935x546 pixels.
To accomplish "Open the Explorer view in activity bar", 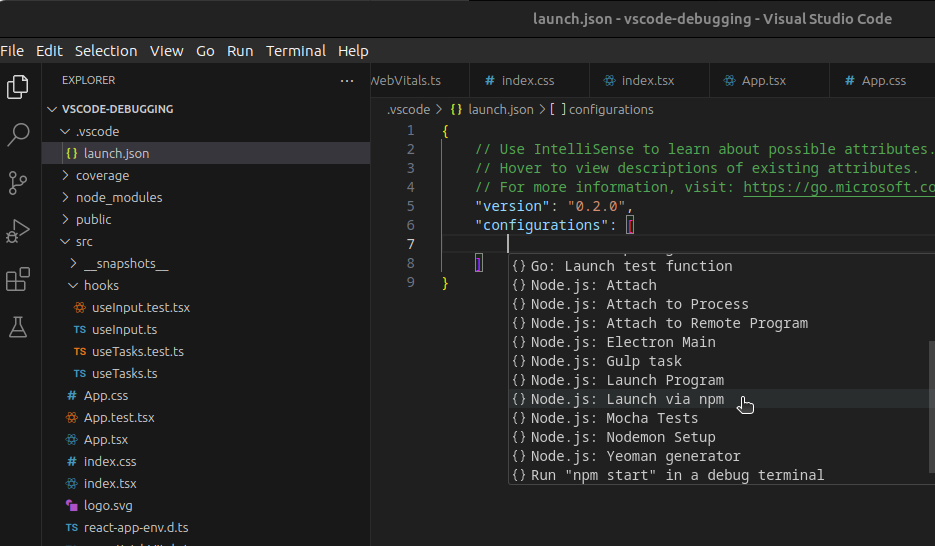I will tap(18, 87).
